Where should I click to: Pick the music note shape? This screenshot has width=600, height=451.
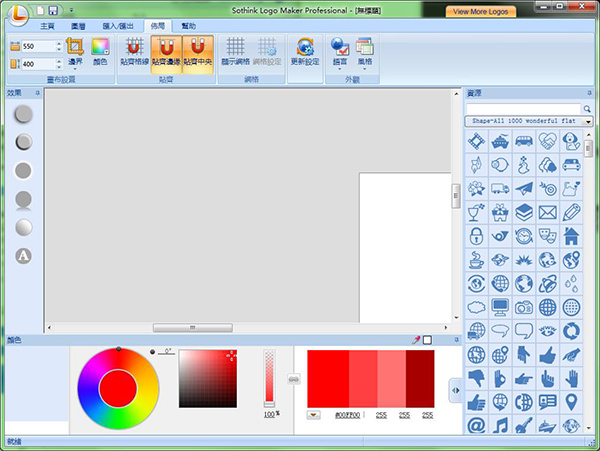(500, 425)
